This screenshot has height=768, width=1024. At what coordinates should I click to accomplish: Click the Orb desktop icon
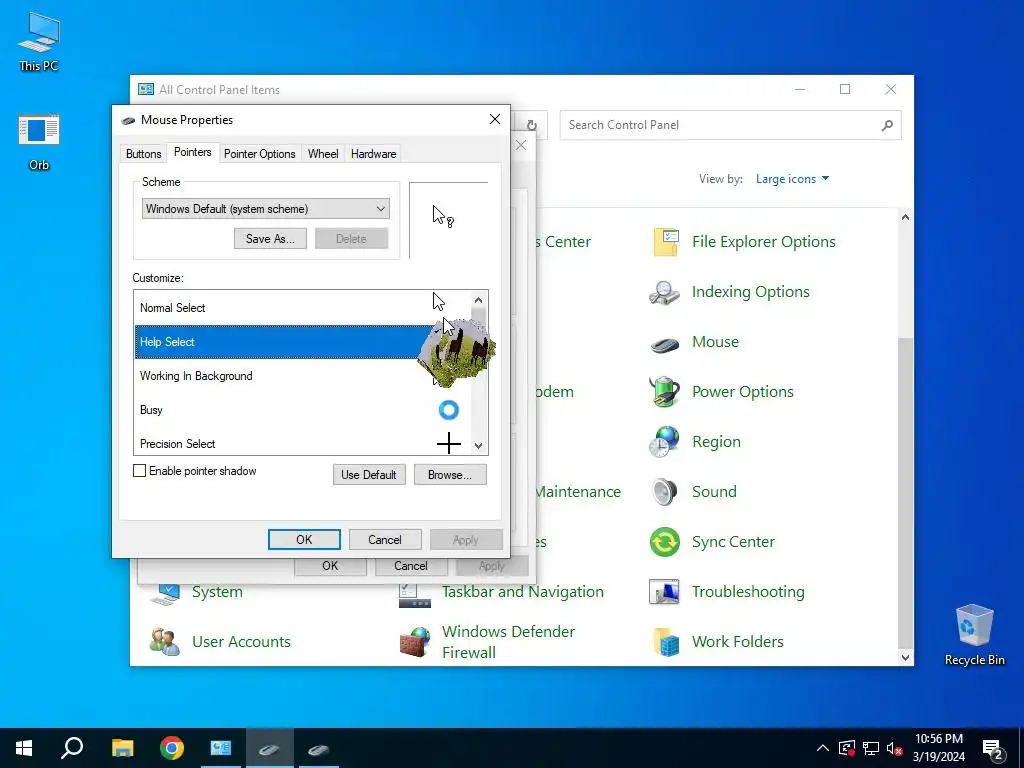(x=39, y=141)
